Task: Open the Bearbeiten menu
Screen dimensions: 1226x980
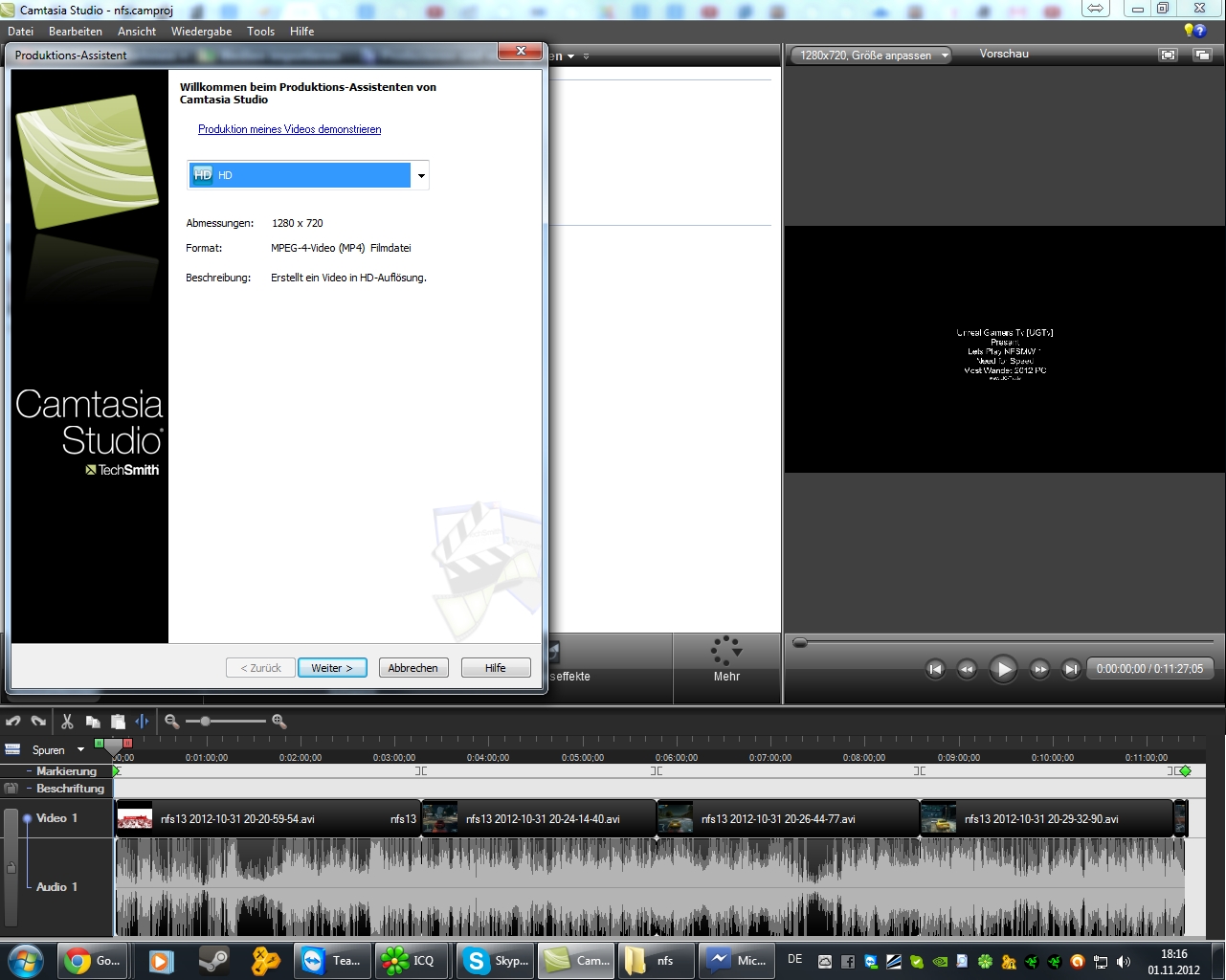Action: [x=76, y=32]
